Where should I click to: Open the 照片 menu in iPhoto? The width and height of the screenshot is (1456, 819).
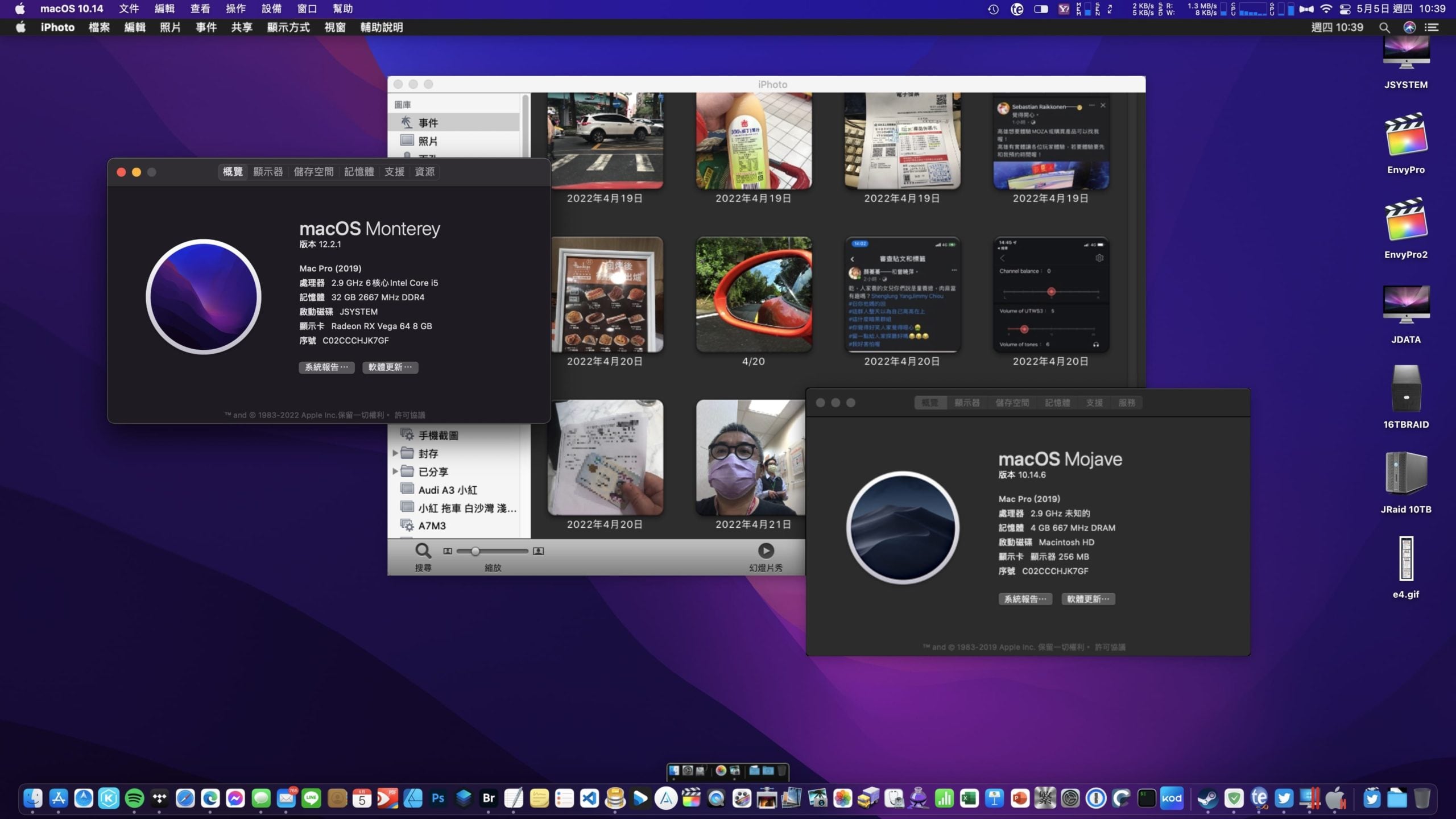[170, 27]
